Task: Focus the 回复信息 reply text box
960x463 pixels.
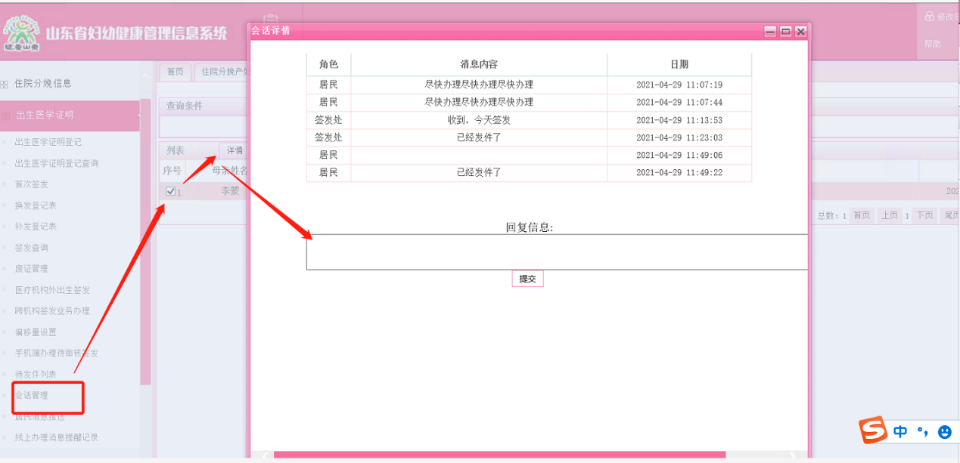Action: (x=557, y=252)
